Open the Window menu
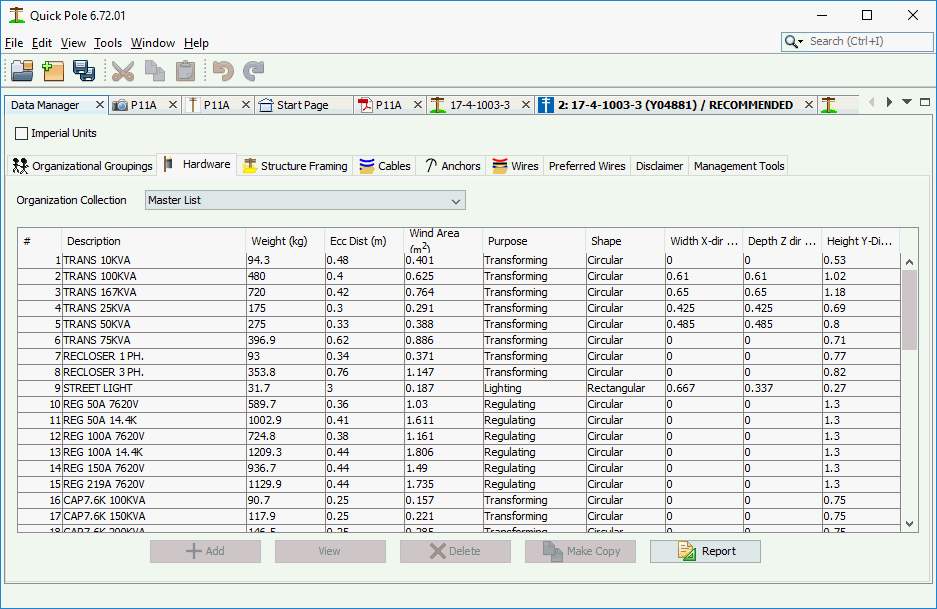Image resolution: width=937 pixels, height=609 pixels. [153, 43]
